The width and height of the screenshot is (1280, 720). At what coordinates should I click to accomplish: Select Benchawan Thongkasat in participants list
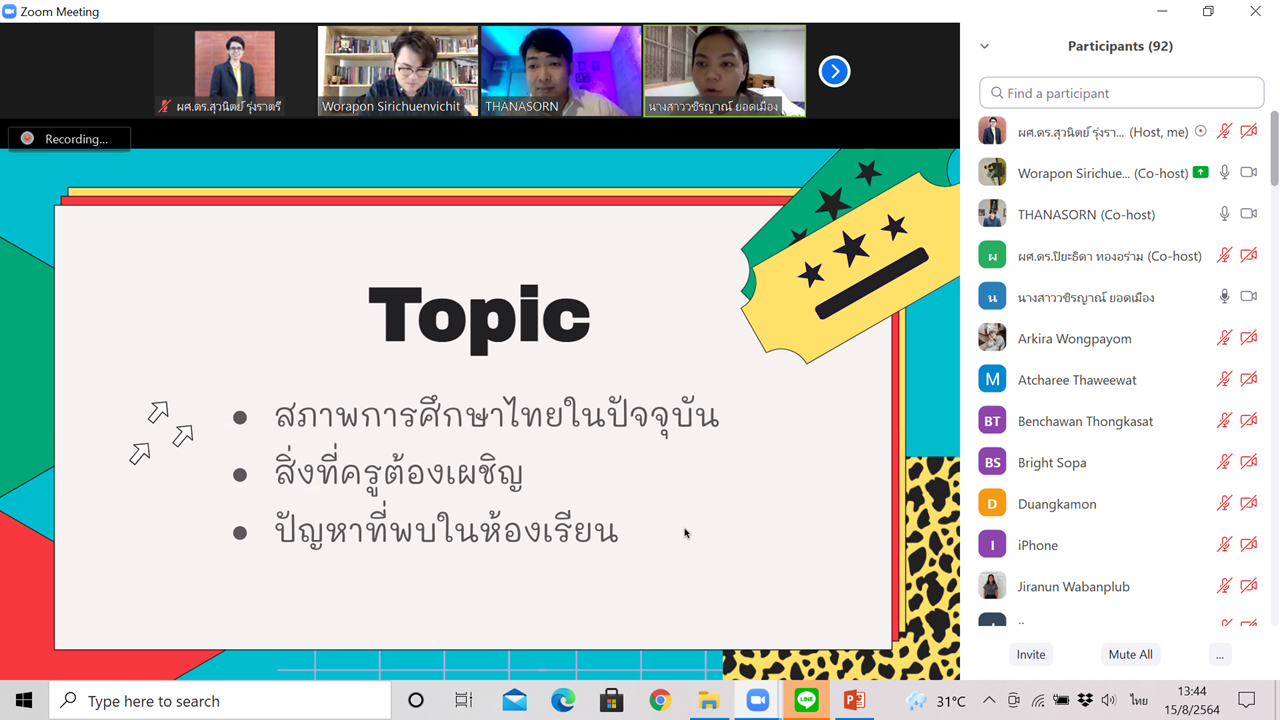click(x=1085, y=421)
